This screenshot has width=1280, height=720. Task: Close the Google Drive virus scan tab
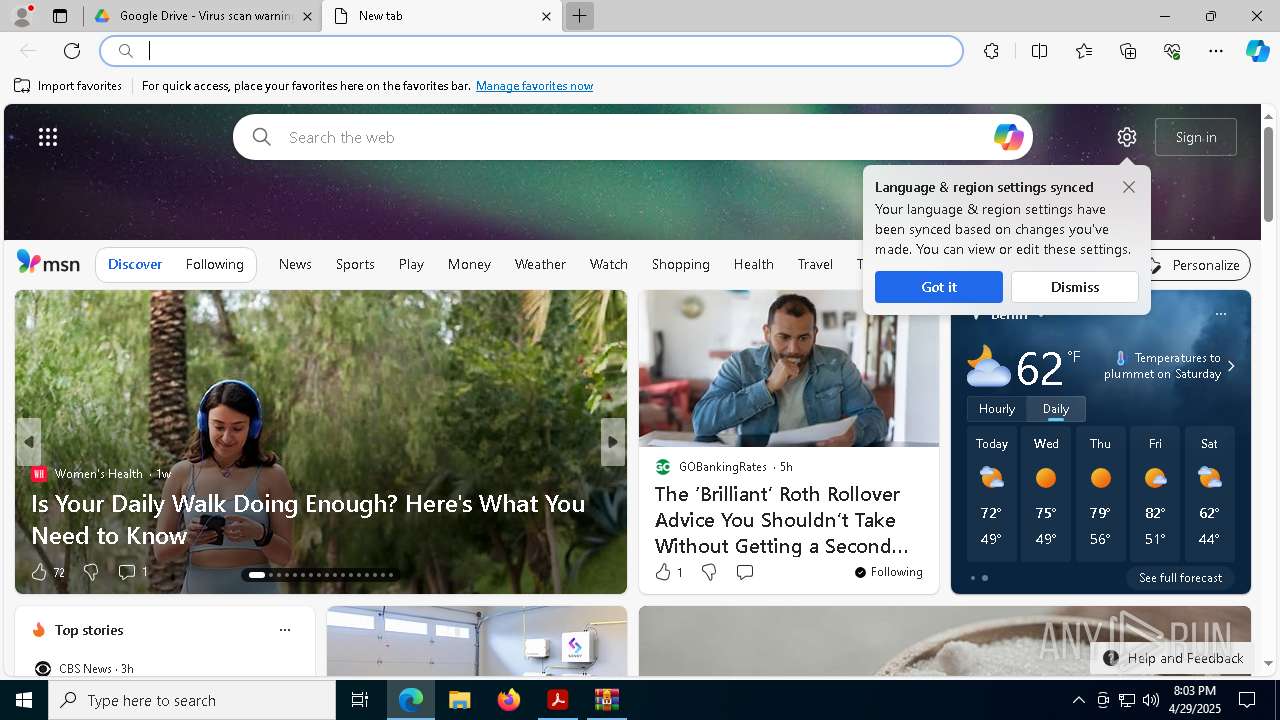coord(307,16)
